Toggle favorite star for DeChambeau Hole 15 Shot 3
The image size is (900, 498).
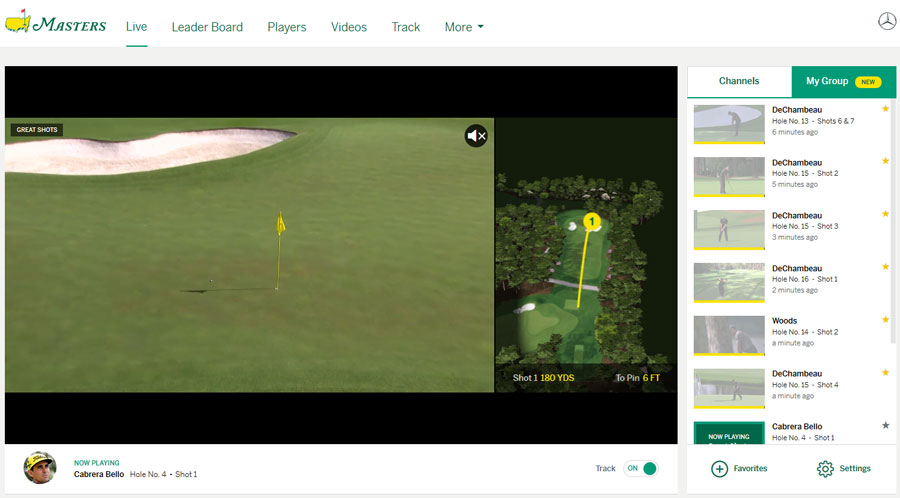point(886,214)
